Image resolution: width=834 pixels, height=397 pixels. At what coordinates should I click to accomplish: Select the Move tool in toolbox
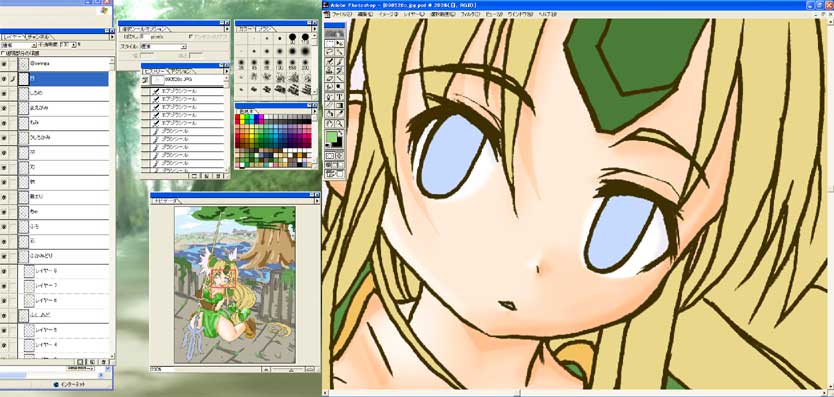click(x=339, y=43)
